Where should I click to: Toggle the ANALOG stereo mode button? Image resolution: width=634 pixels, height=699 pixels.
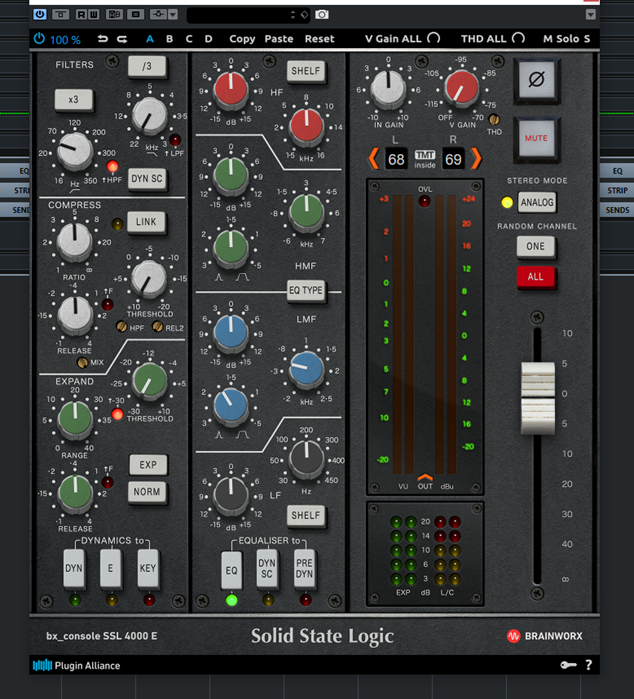tap(536, 203)
